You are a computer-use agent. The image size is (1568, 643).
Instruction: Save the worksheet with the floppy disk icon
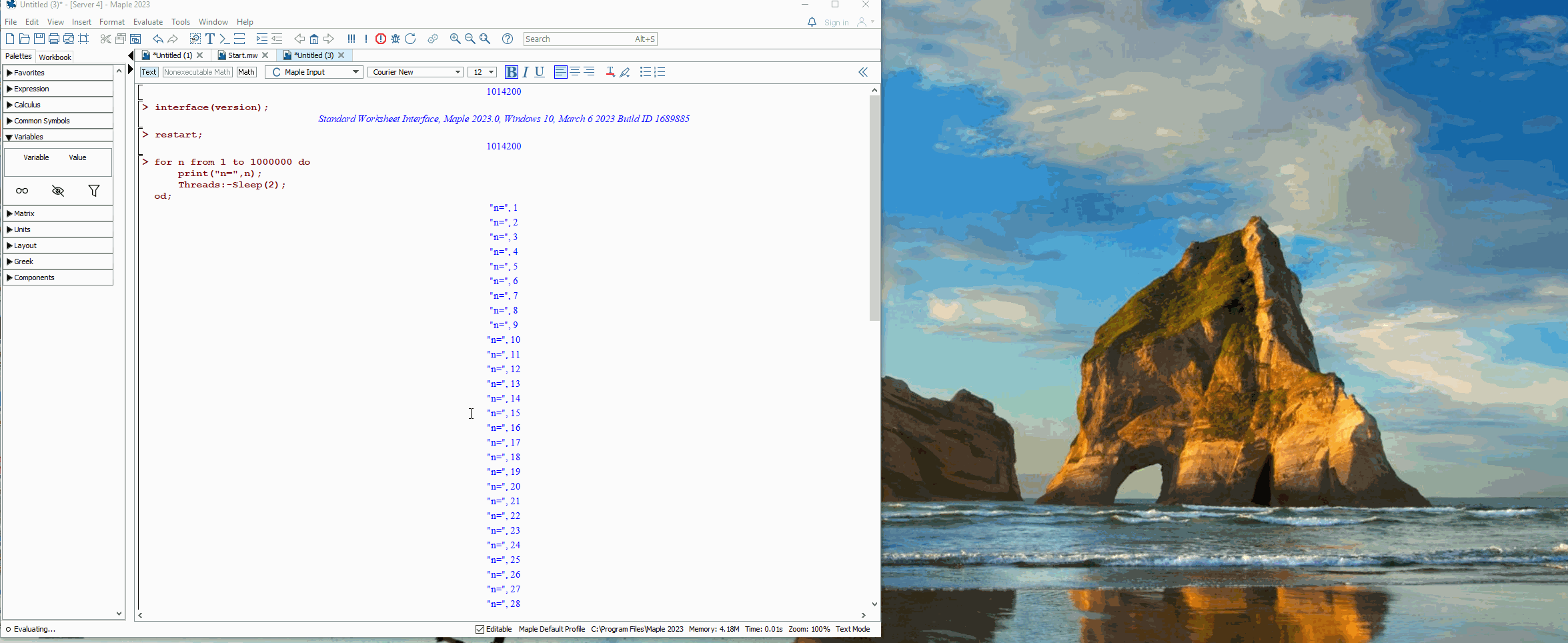point(39,39)
